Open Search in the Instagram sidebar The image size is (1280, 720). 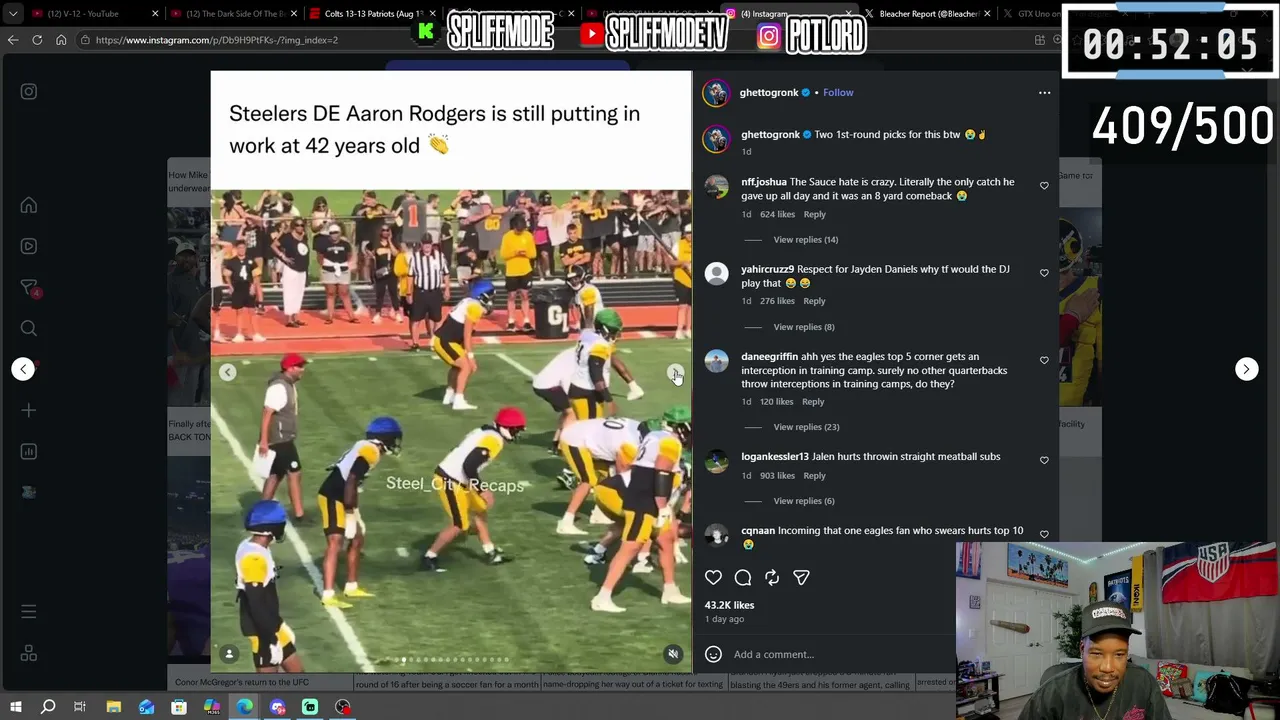click(29, 328)
